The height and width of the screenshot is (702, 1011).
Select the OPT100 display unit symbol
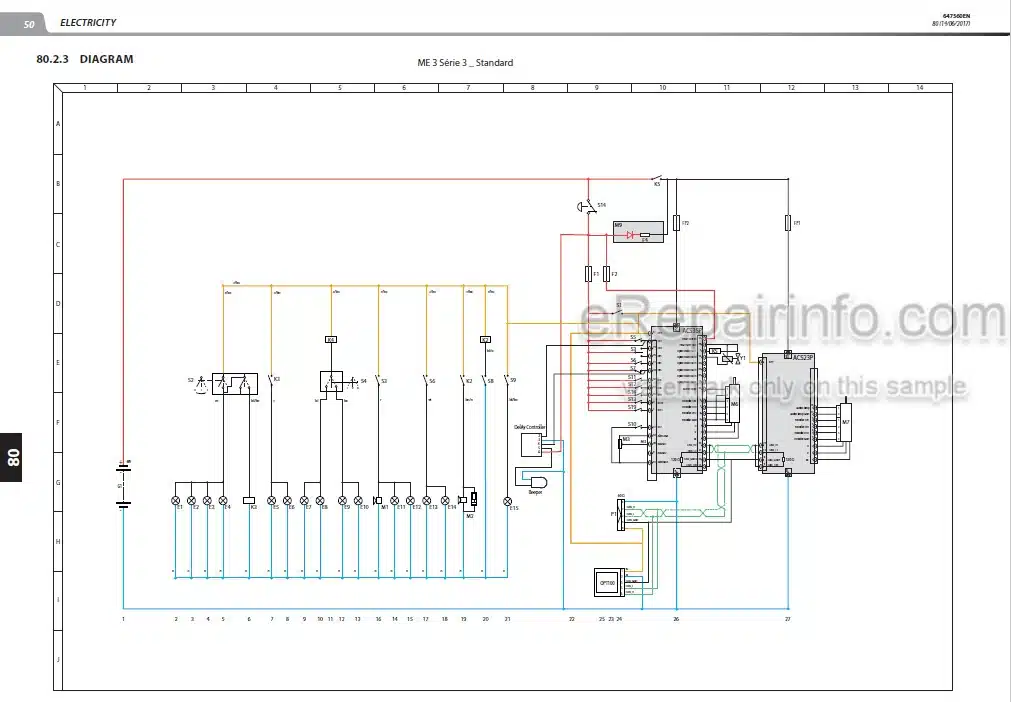click(x=610, y=582)
